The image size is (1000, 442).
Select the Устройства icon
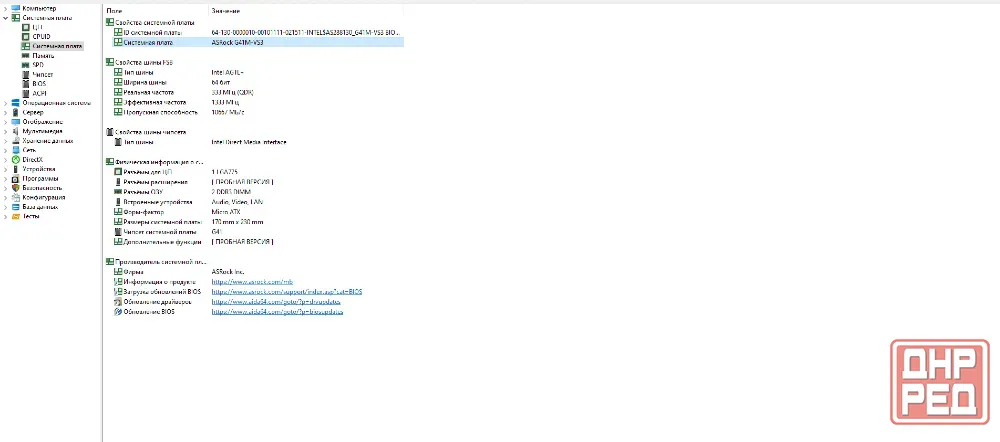point(16,169)
